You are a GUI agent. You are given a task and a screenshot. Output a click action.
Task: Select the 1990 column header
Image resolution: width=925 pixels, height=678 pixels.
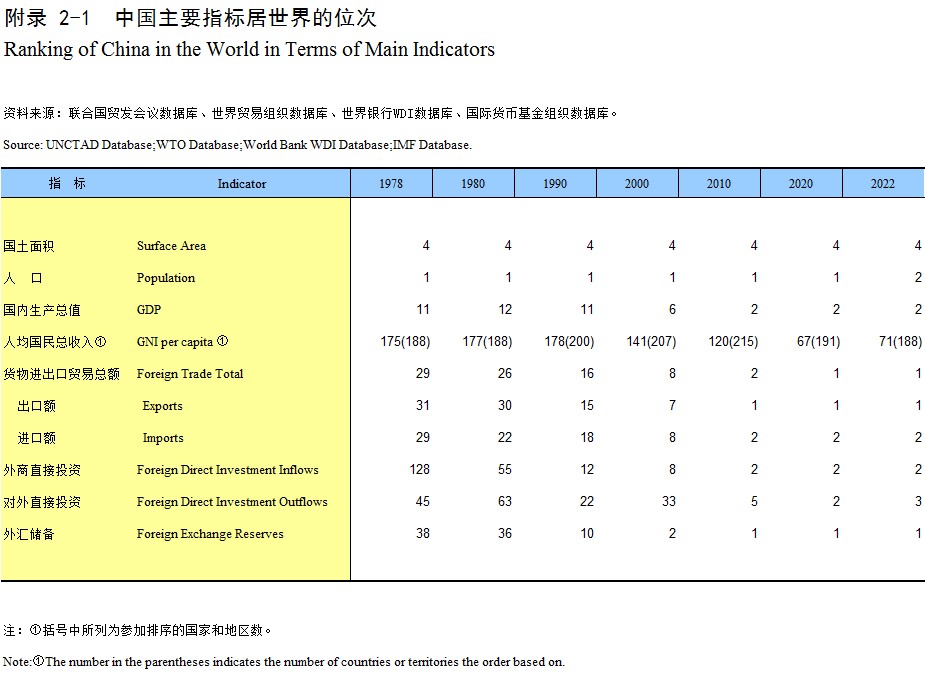pos(555,184)
